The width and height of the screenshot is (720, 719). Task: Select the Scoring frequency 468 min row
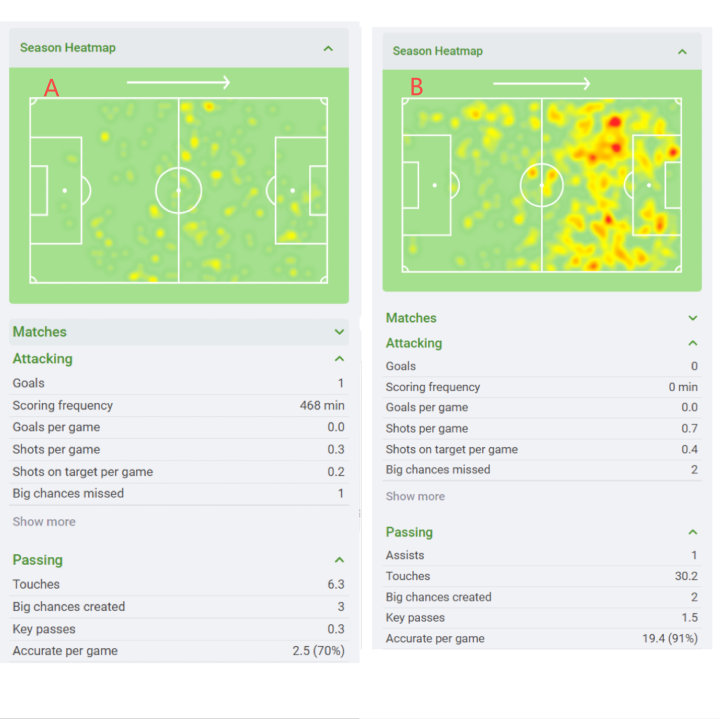pos(179,406)
